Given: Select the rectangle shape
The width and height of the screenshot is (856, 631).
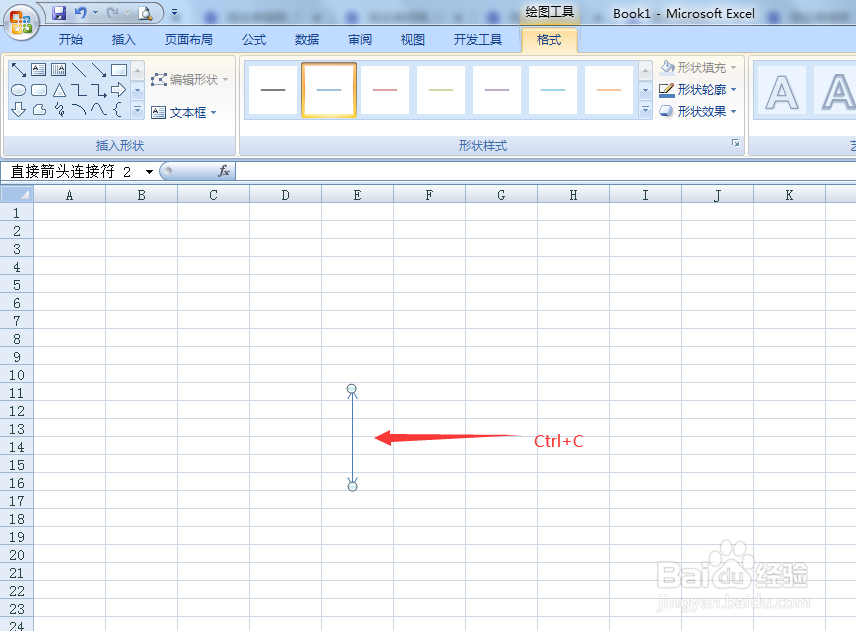Looking at the screenshot, I should click(119, 70).
